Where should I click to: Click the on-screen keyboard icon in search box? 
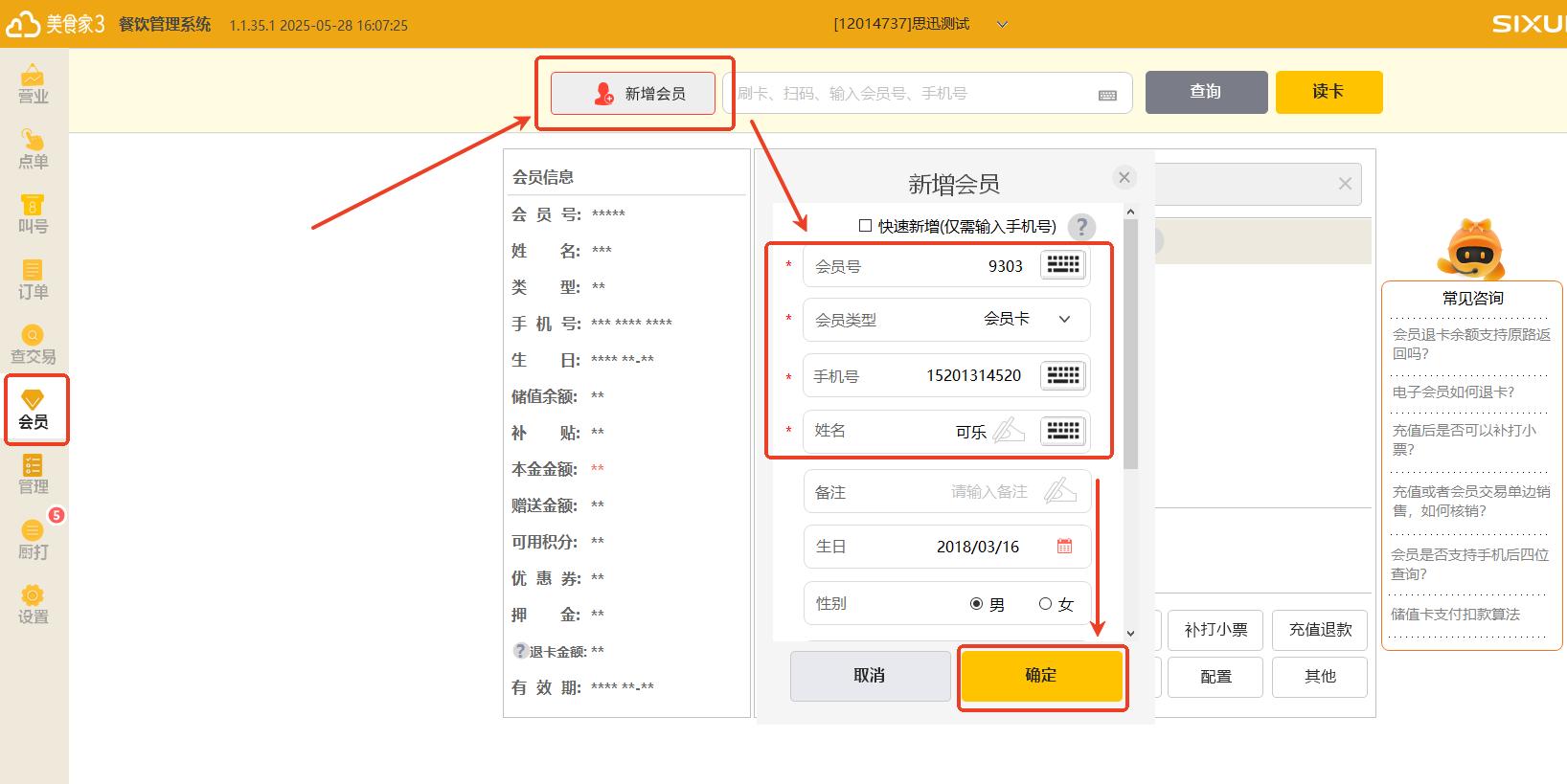coord(1107,95)
